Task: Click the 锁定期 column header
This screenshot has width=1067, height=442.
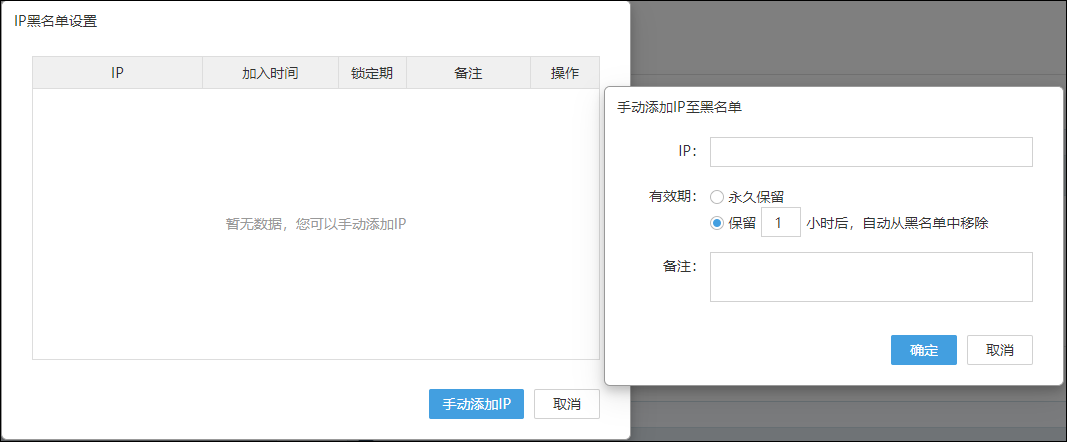Action: pyautogui.click(x=372, y=73)
